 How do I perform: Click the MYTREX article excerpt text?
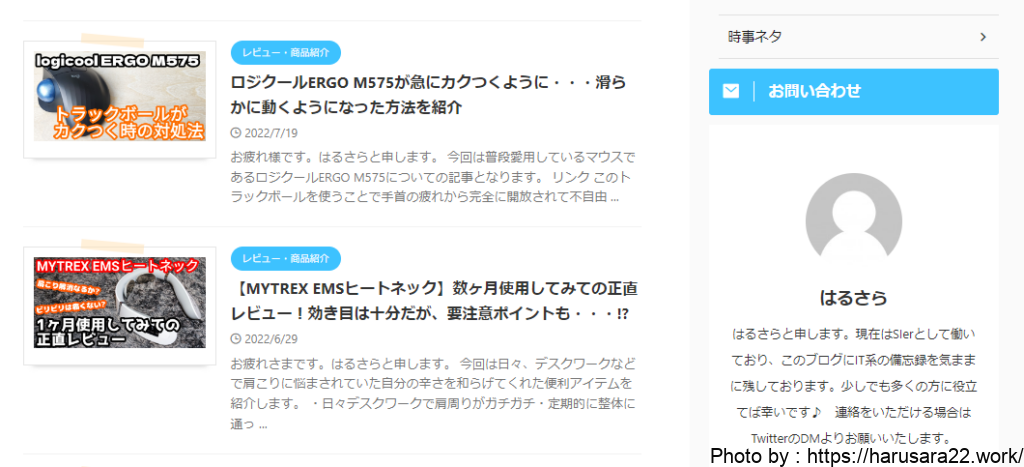point(433,394)
